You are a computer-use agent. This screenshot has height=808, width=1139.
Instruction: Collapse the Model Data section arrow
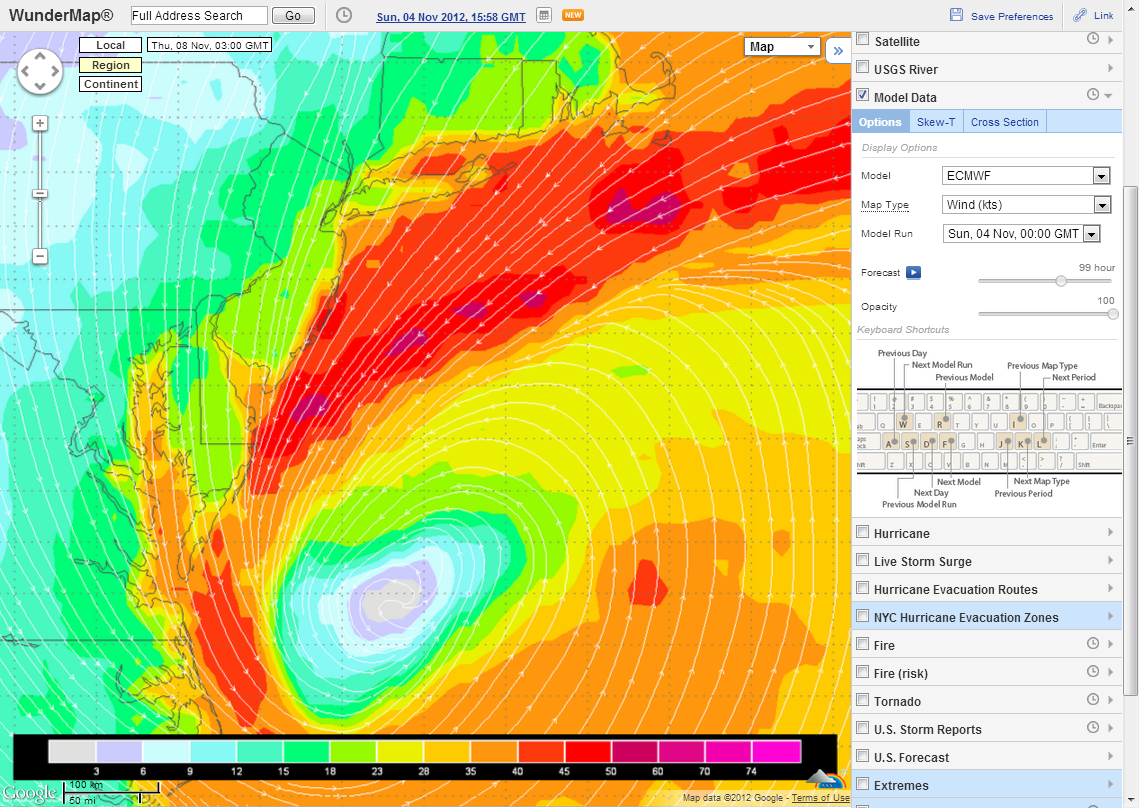pyautogui.click(x=1108, y=95)
